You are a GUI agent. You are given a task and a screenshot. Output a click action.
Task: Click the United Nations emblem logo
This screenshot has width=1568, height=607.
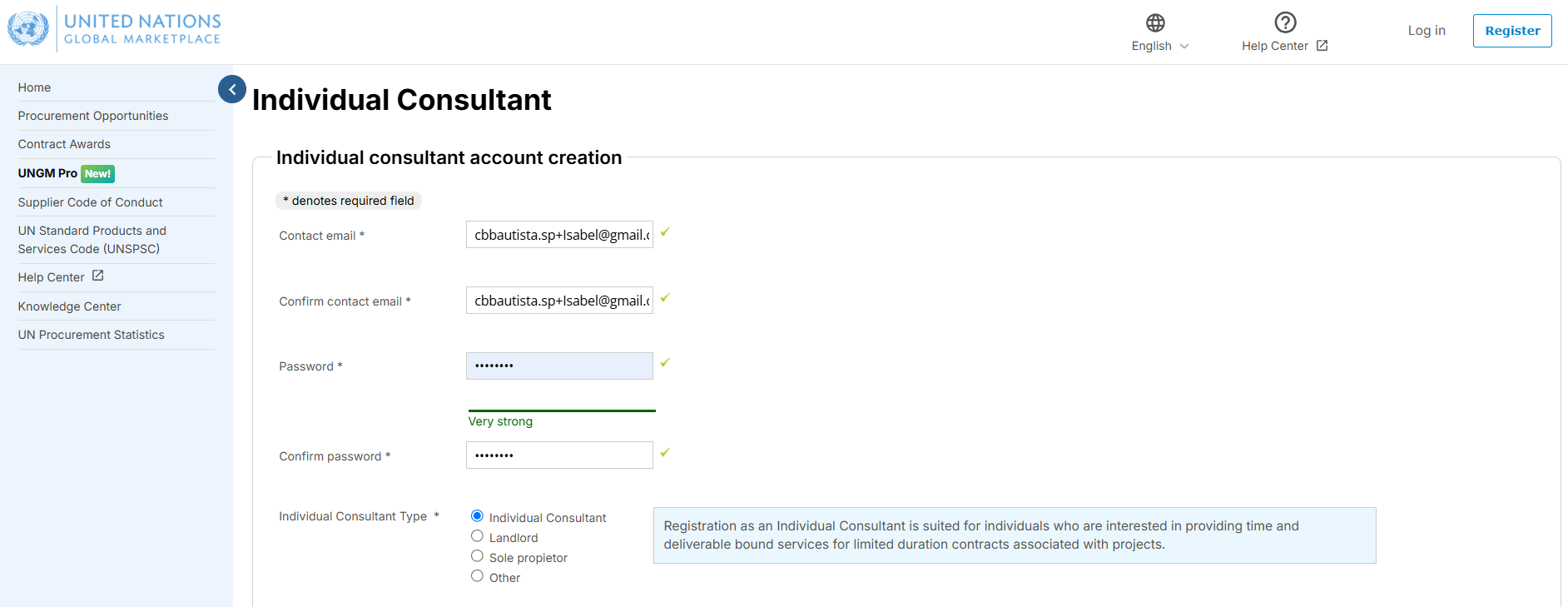tap(28, 28)
